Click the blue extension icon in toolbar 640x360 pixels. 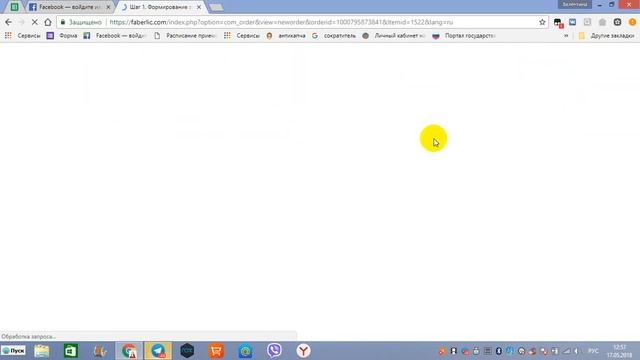coord(573,22)
